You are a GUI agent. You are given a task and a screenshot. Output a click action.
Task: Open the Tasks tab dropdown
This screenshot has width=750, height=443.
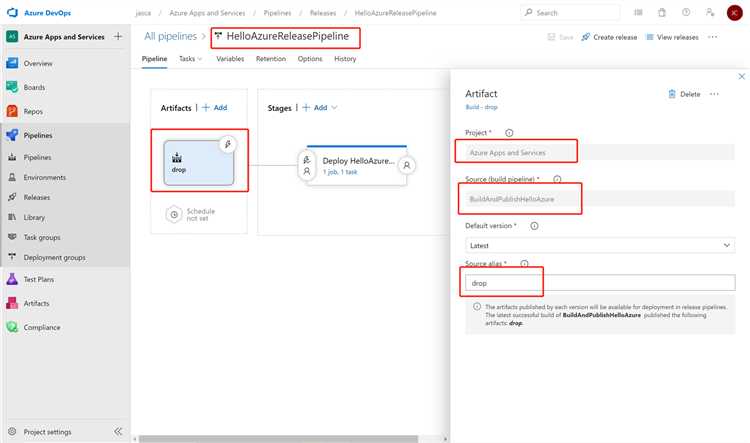tap(190, 59)
